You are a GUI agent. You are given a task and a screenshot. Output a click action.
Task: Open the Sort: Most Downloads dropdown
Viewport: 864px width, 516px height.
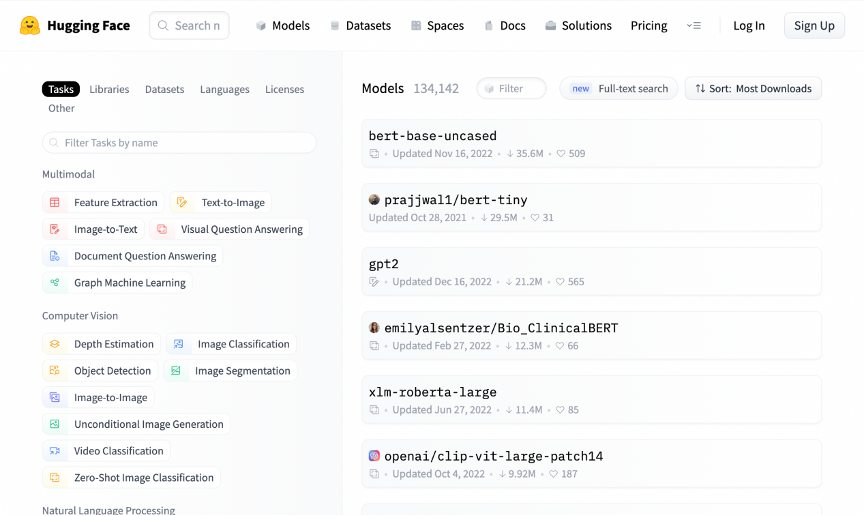tap(753, 89)
